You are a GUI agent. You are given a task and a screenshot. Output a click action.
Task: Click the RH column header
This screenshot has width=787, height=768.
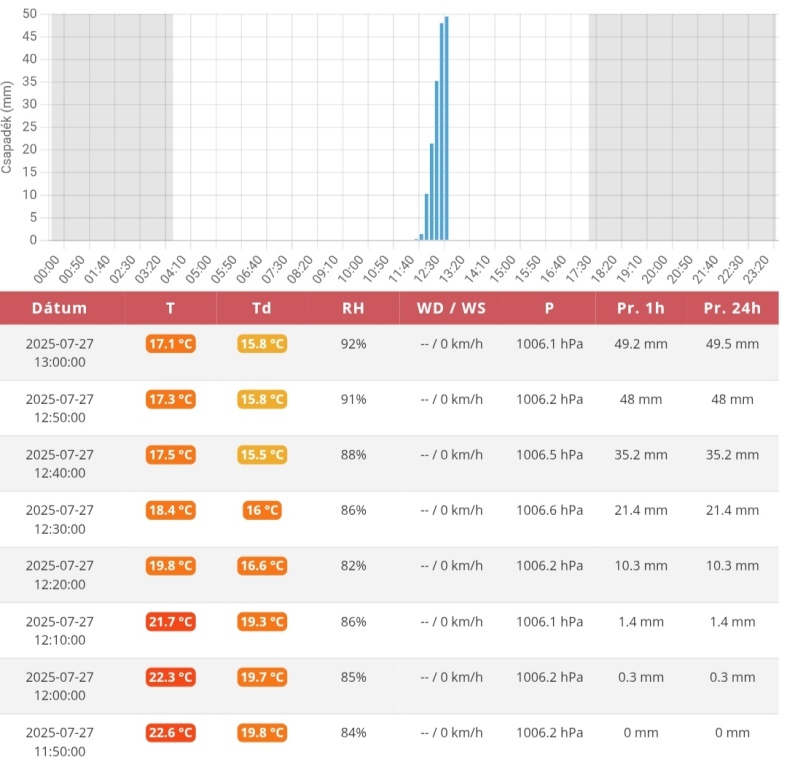(353, 308)
